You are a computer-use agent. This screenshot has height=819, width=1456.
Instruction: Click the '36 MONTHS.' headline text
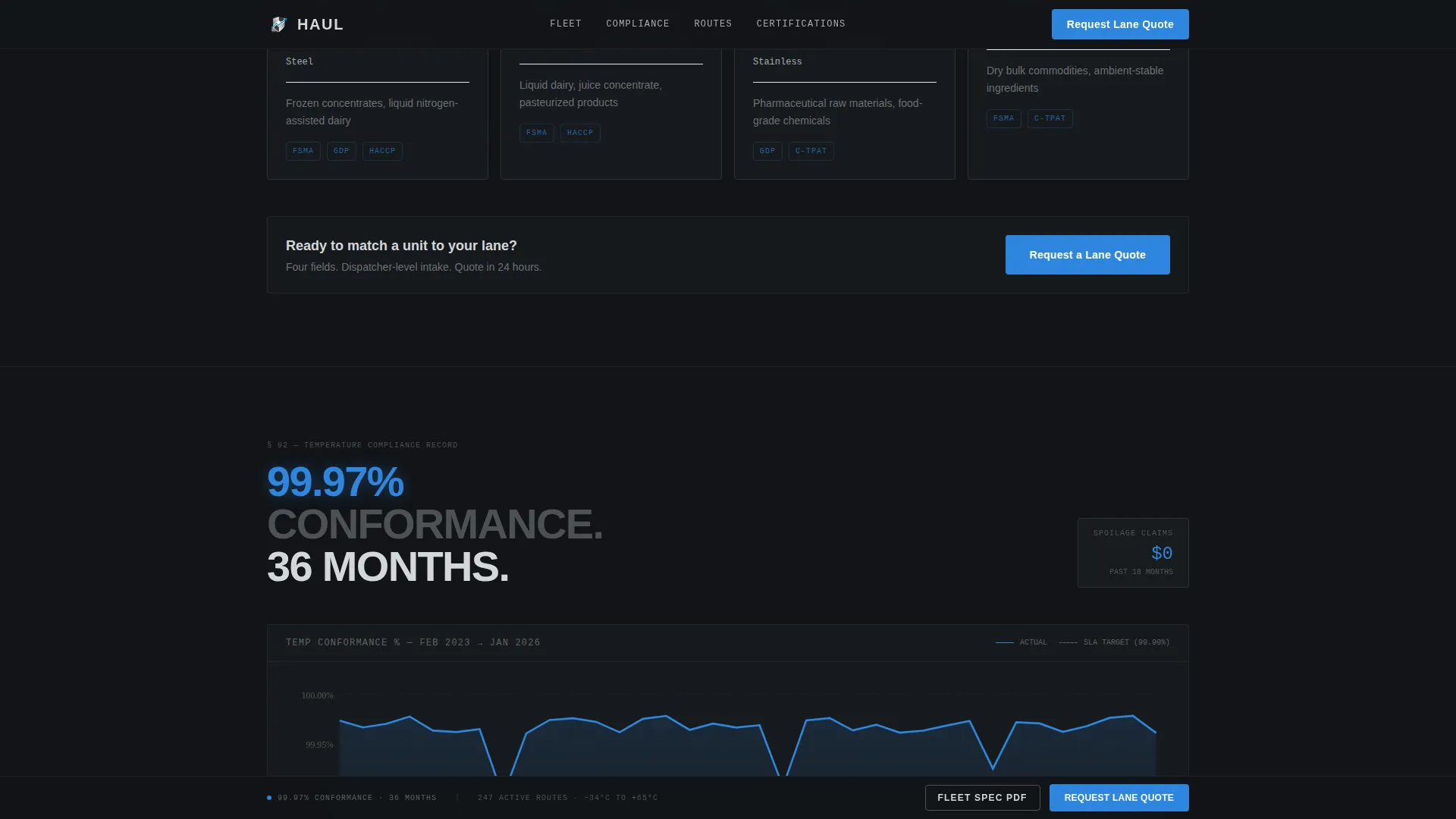tap(388, 566)
